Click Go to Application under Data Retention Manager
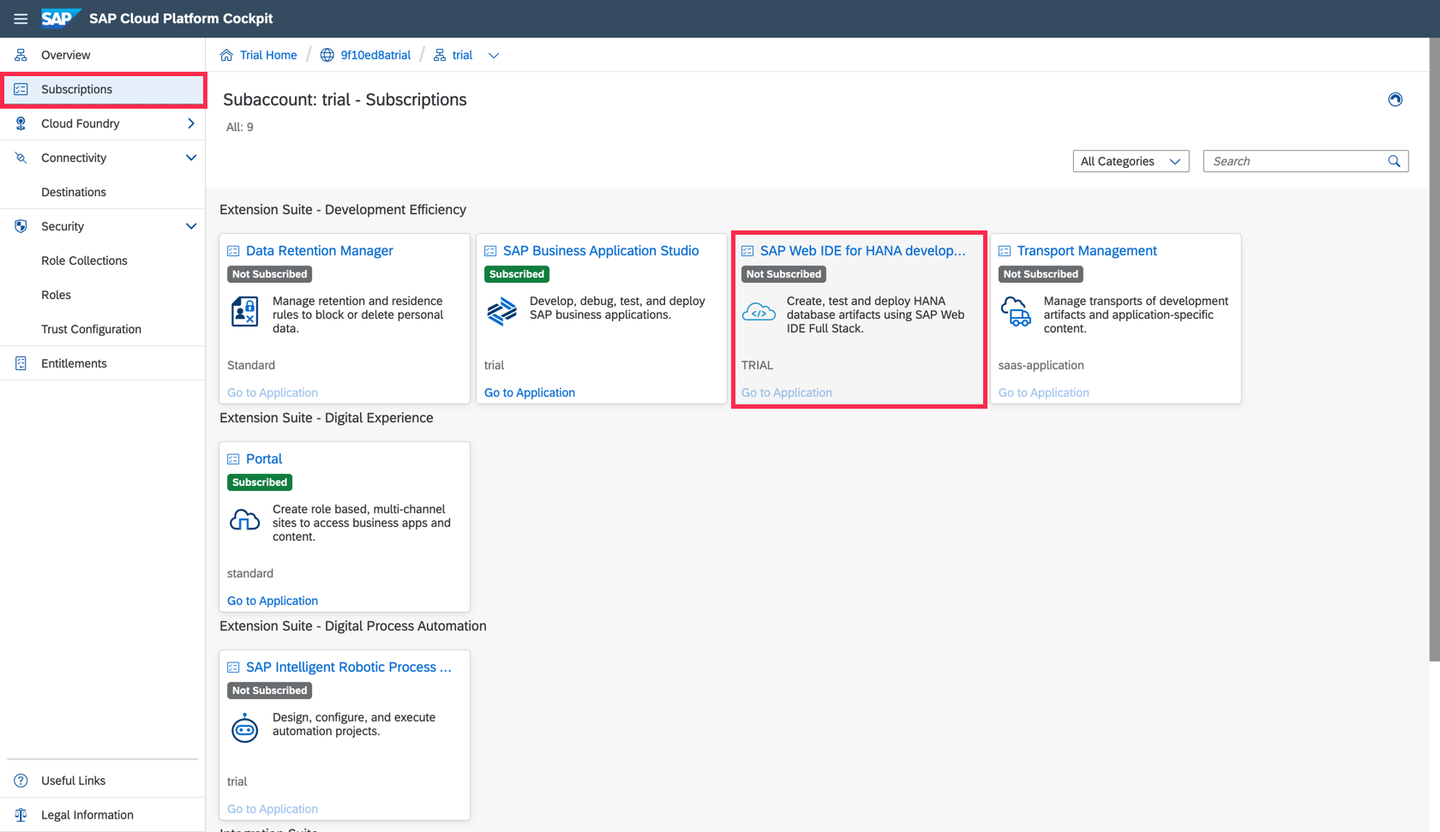The height and width of the screenshot is (832, 1440). [273, 393]
